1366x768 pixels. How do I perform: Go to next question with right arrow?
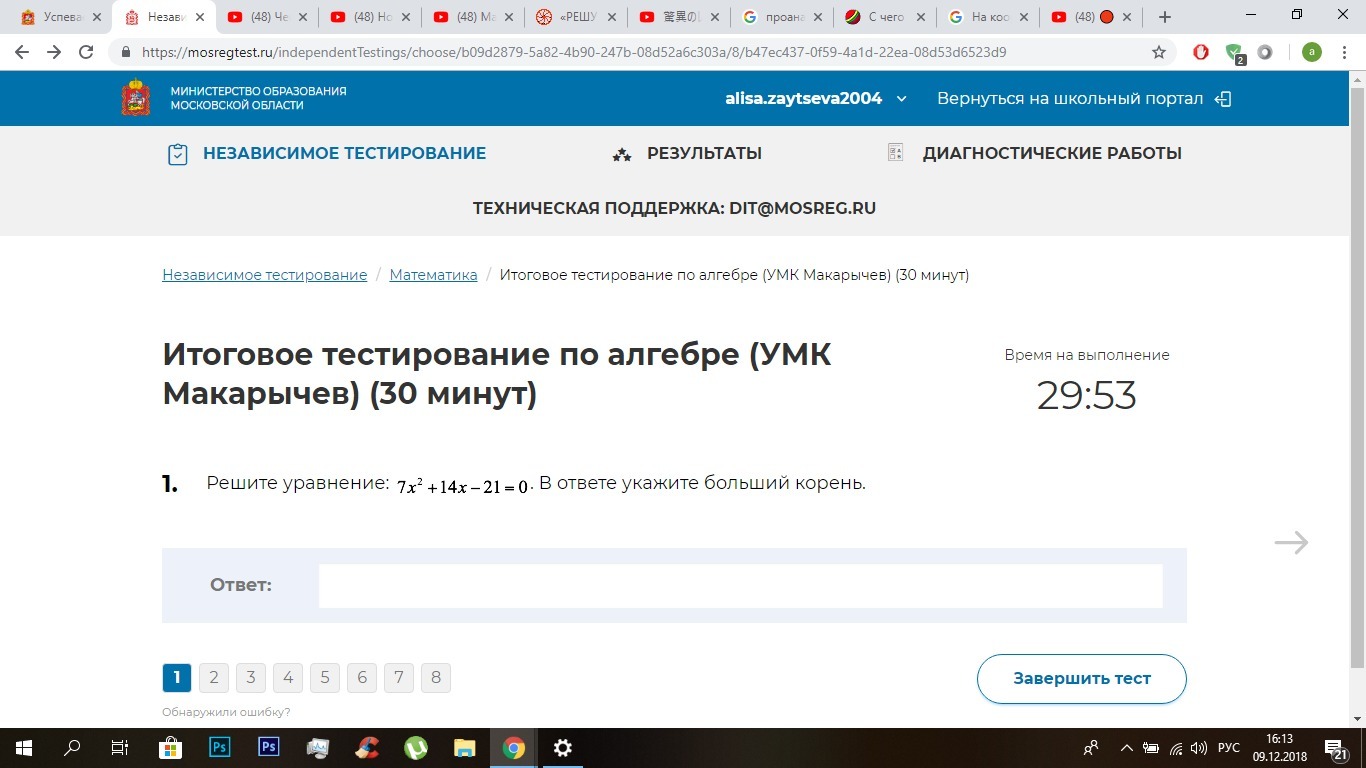pos(1292,543)
